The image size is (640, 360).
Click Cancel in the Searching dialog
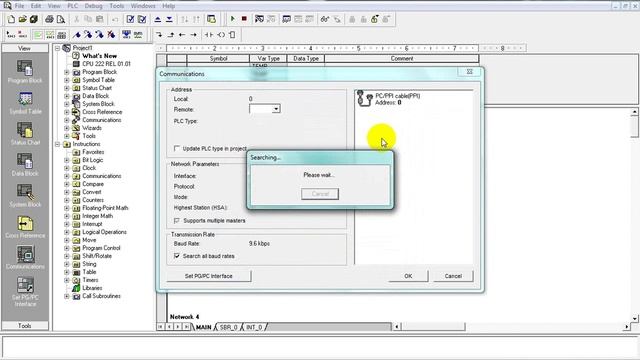click(x=320, y=194)
